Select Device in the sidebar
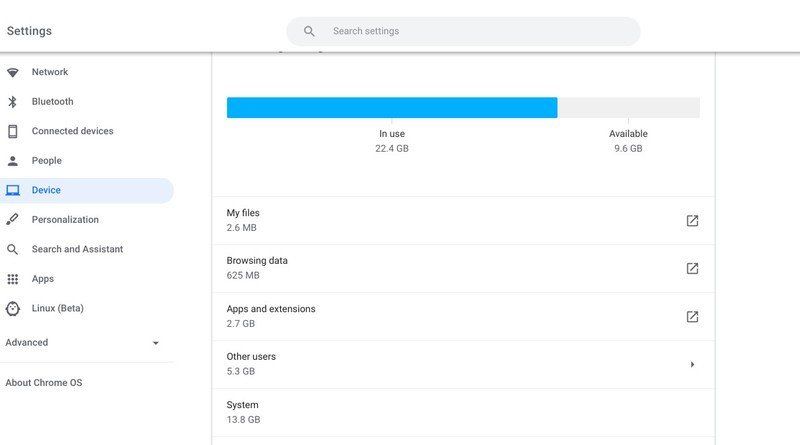Viewport: 800px width, 445px height. 46,190
